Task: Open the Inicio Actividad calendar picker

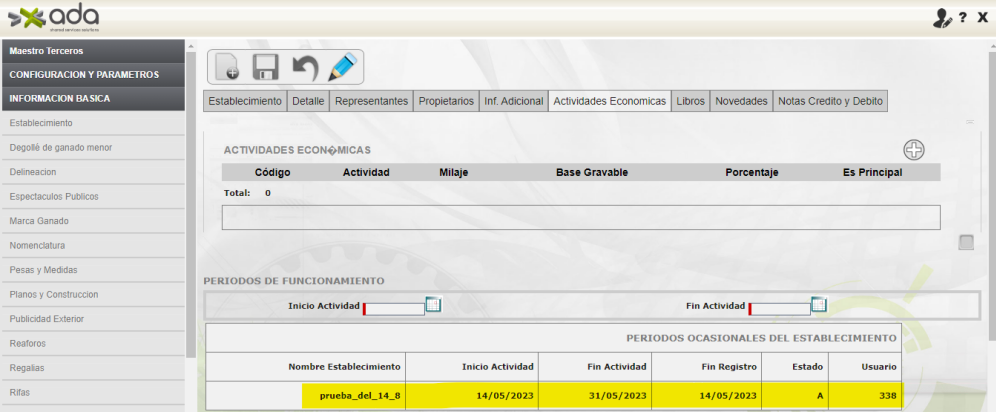Action: (x=433, y=305)
